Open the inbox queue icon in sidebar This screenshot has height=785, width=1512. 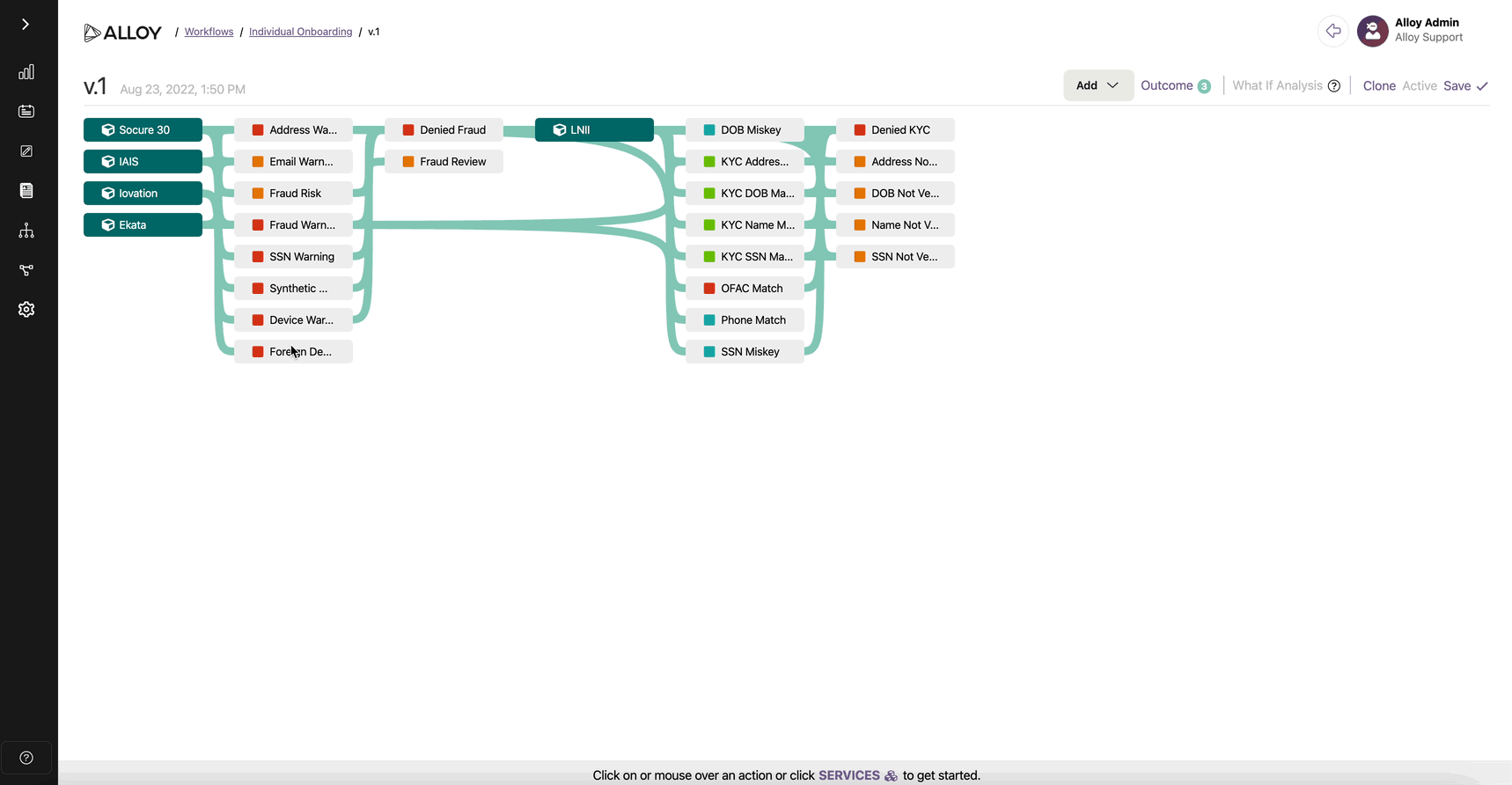pyautogui.click(x=26, y=112)
